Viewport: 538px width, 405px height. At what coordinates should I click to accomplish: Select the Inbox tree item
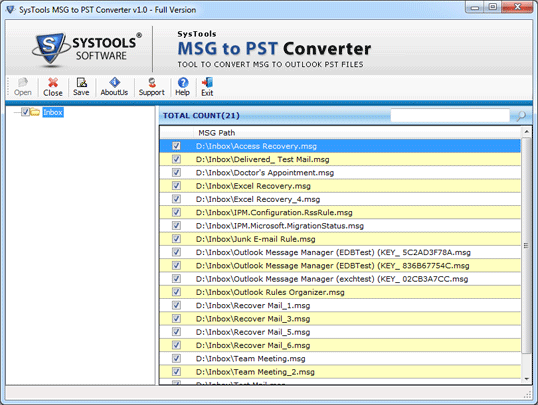pyautogui.click(x=53, y=112)
